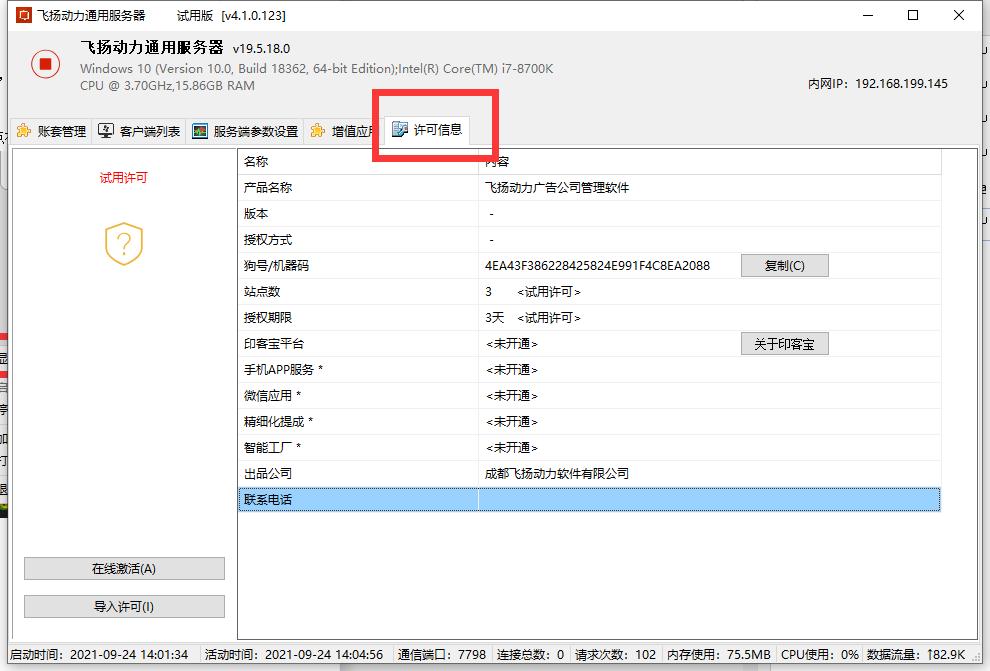Image resolution: width=990 pixels, height=671 pixels.
Task: Select the 狗号/机器码 row label
Action: [276, 265]
